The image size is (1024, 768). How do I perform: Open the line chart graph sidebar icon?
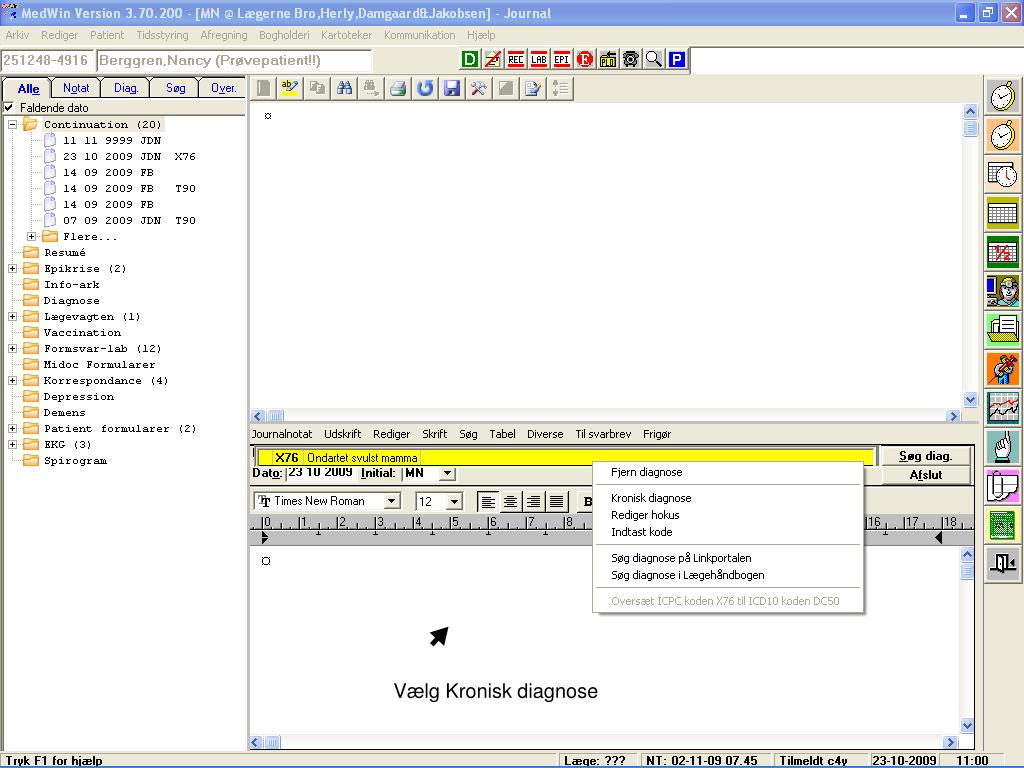(x=1002, y=407)
